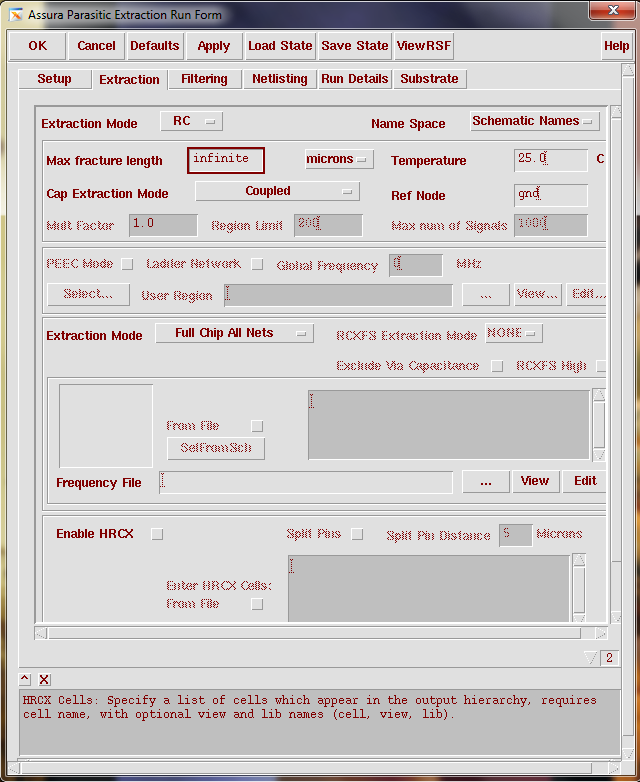
Task: Open the Help button
Action: pos(617,46)
